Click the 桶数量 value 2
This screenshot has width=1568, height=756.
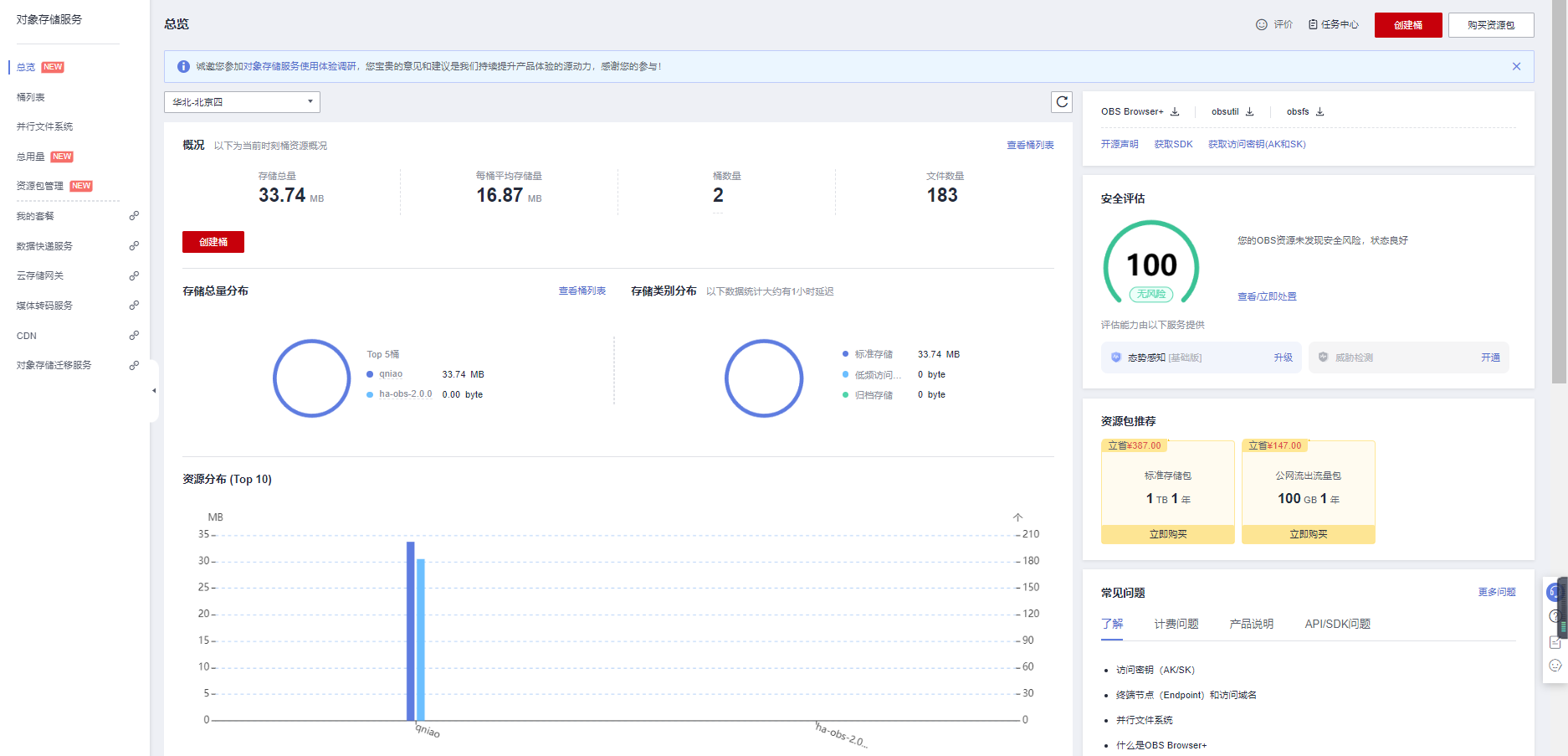pyautogui.click(x=718, y=195)
